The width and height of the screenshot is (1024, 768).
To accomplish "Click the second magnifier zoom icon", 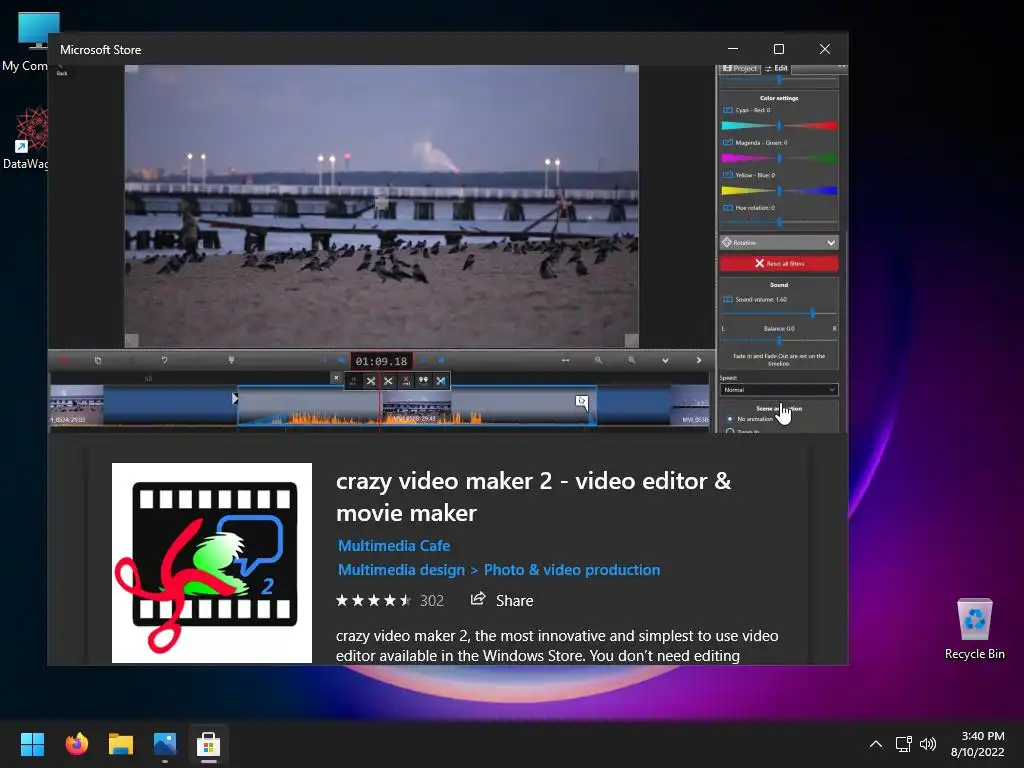I will 632,360.
